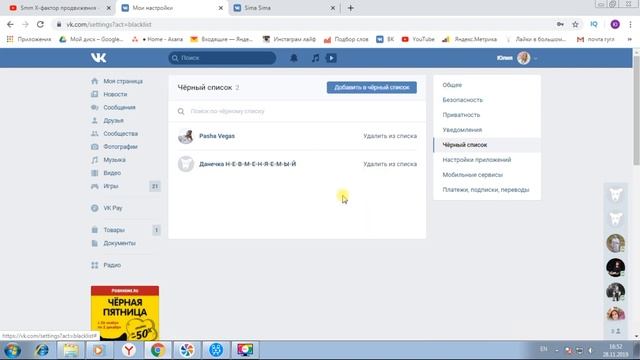Viewport: 640px width, 360px height.
Task: Select Настройки приложений settings tab
Action: point(477,160)
